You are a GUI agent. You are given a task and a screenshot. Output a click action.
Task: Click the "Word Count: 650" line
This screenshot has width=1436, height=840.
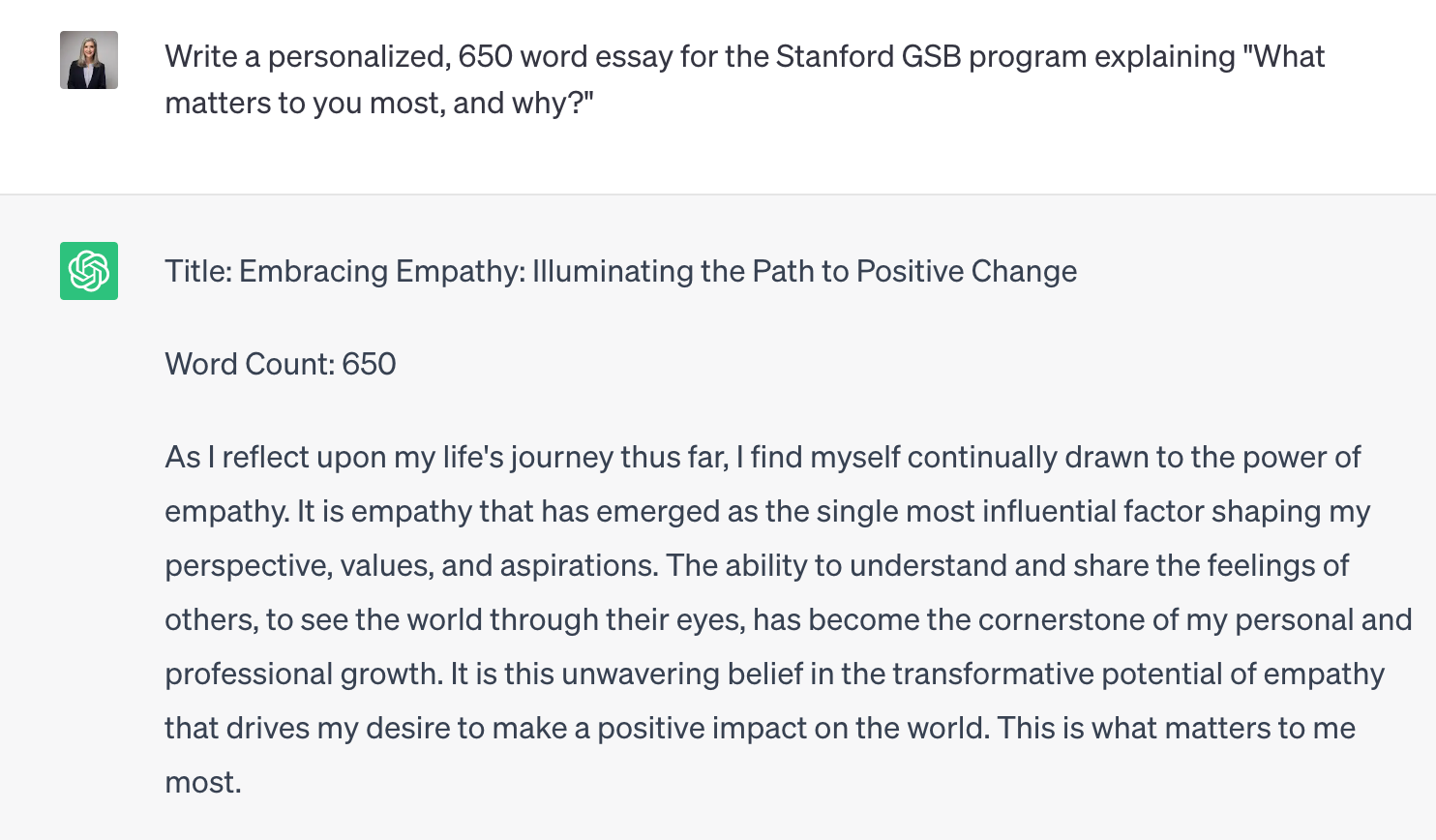281,365
